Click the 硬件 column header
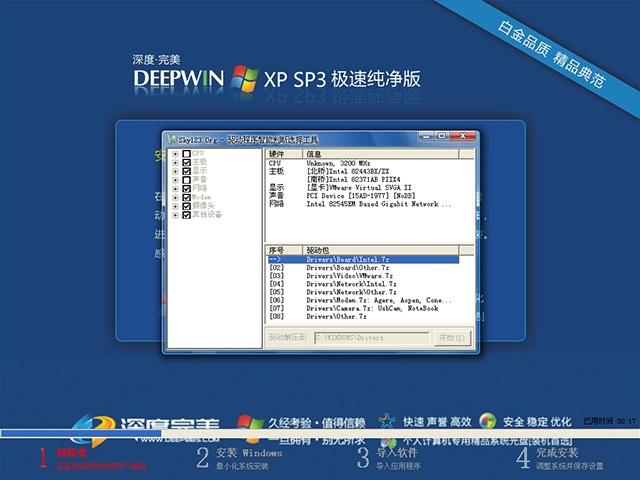This screenshot has height=480, width=640. click(284, 154)
